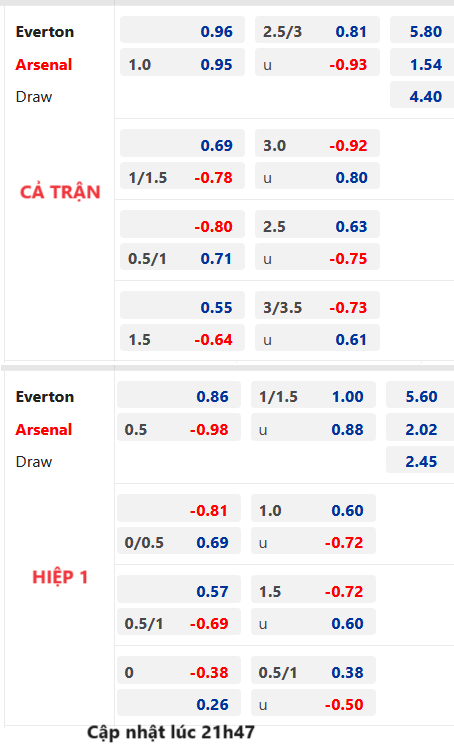This screenshot has height=745, width=454.
Task: Select first-half 0/0.5 handicap odds 0.69
Action: pyautogui.click(x=179, y=541)
